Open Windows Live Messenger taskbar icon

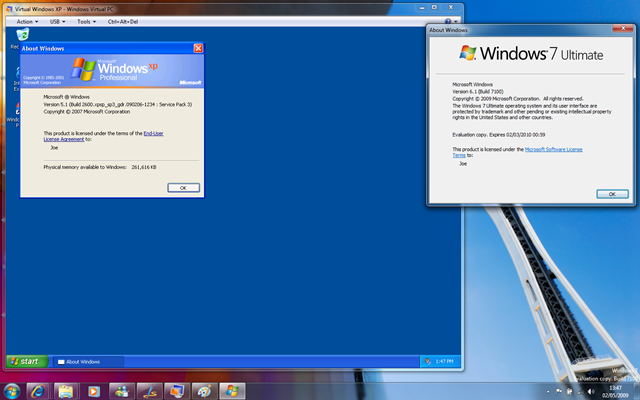point(121,391)
